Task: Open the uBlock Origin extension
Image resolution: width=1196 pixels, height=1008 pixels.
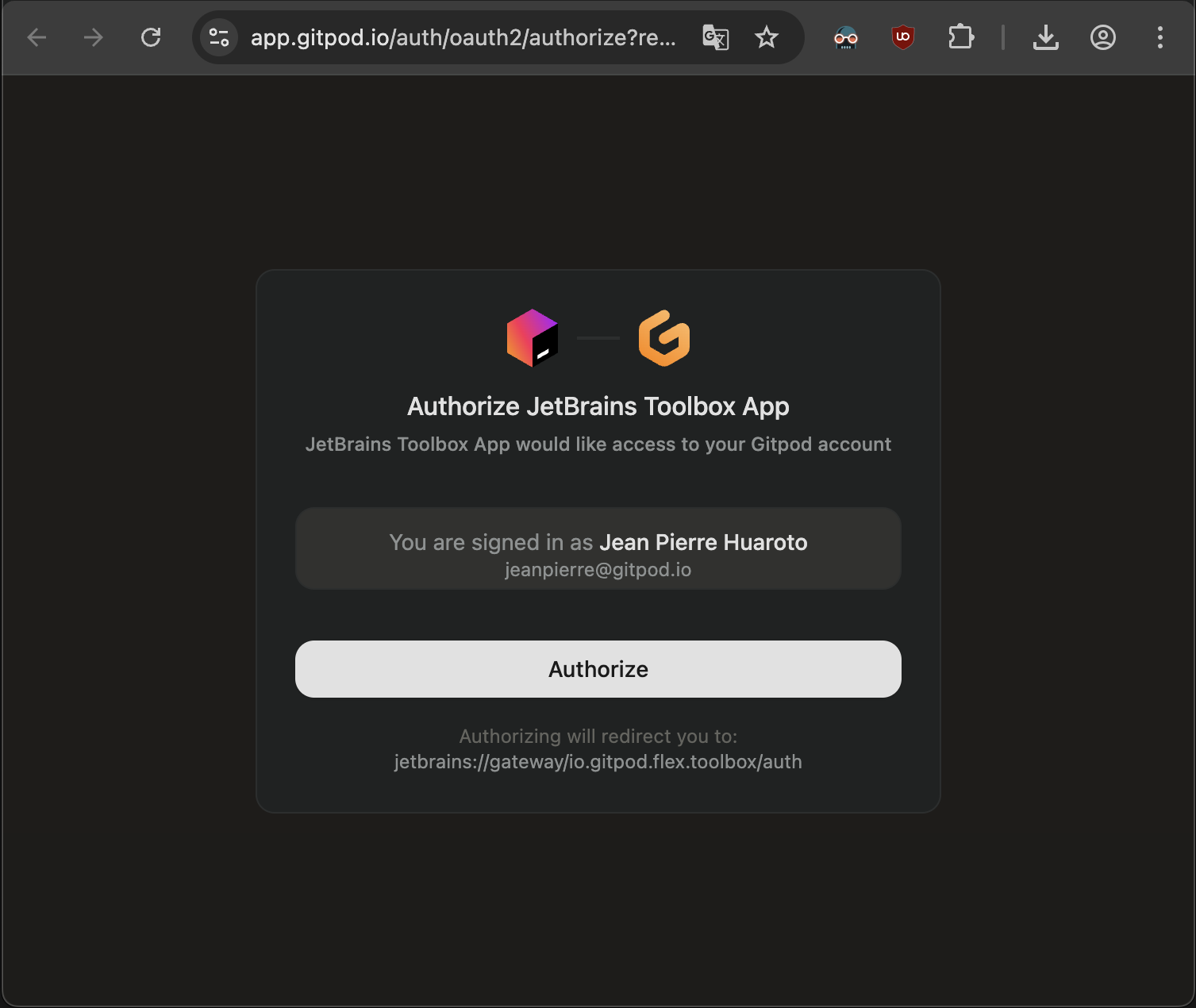Action: [903, 37]
